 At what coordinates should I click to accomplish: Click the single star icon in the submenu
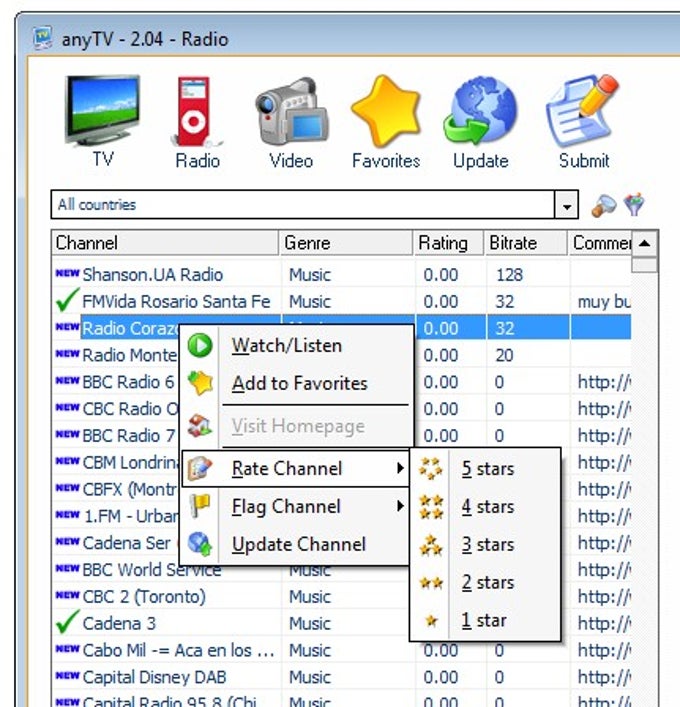pos(431,621)
